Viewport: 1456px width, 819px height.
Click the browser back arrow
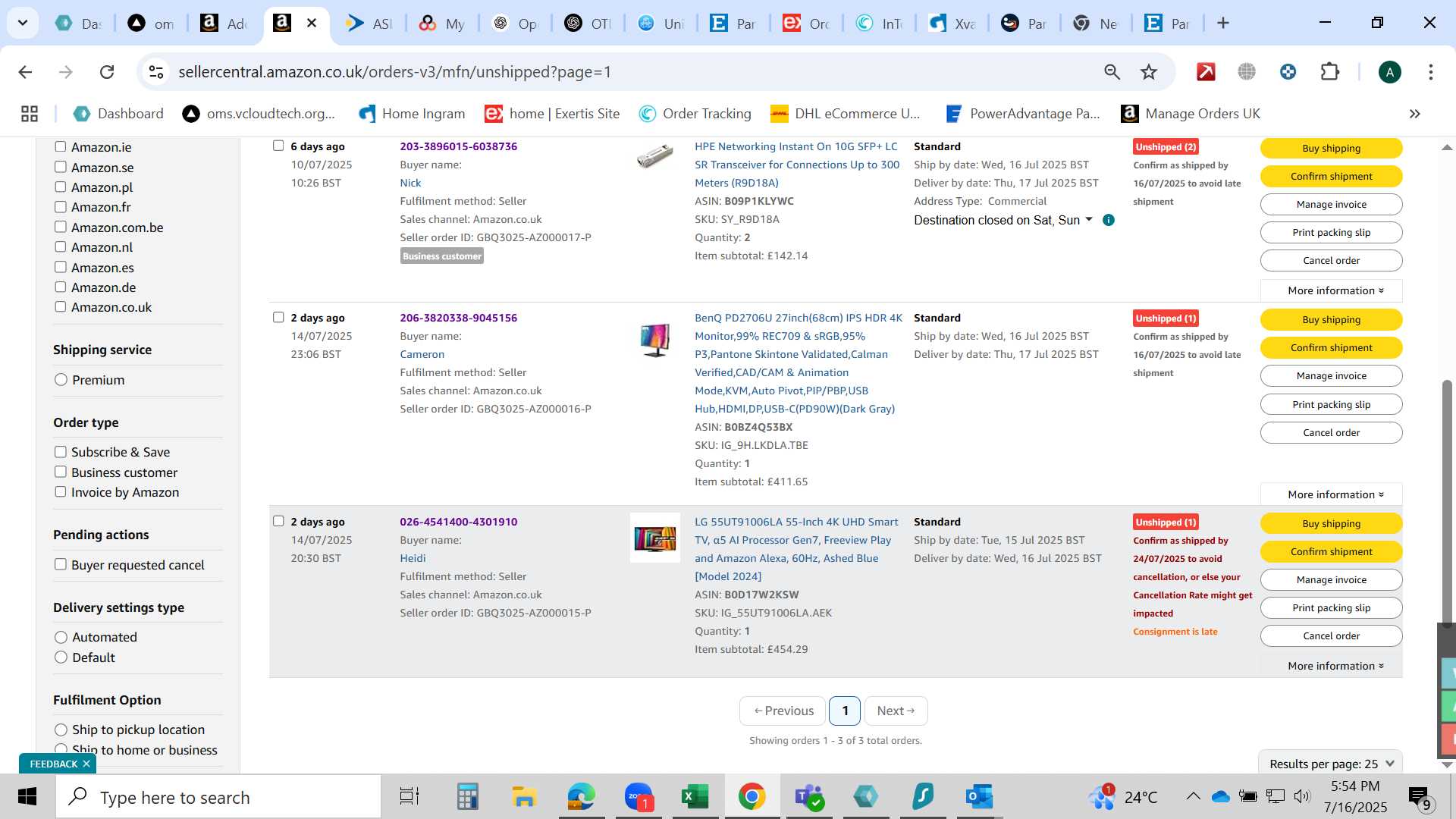[x=25, y=72]
